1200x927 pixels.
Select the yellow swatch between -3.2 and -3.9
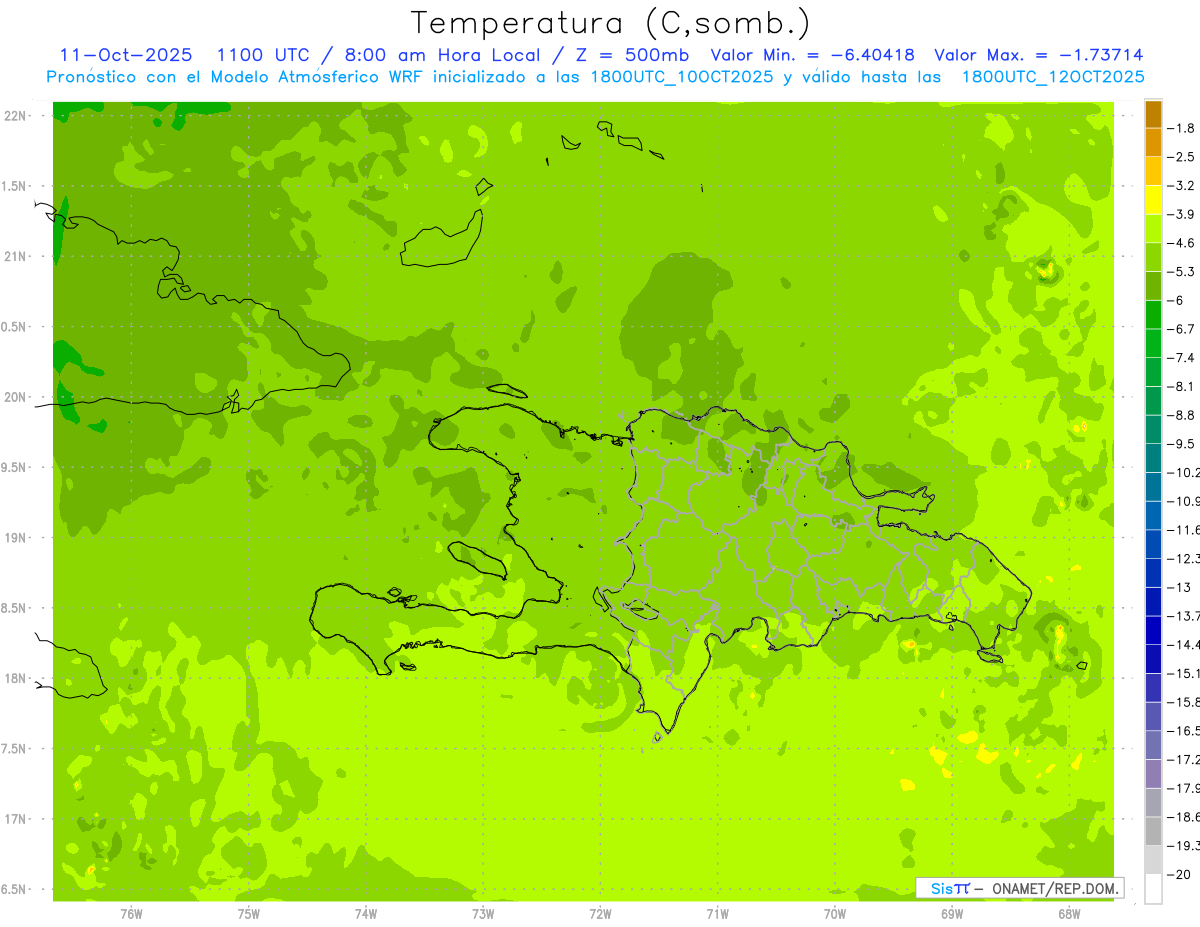pos(1153,200)
